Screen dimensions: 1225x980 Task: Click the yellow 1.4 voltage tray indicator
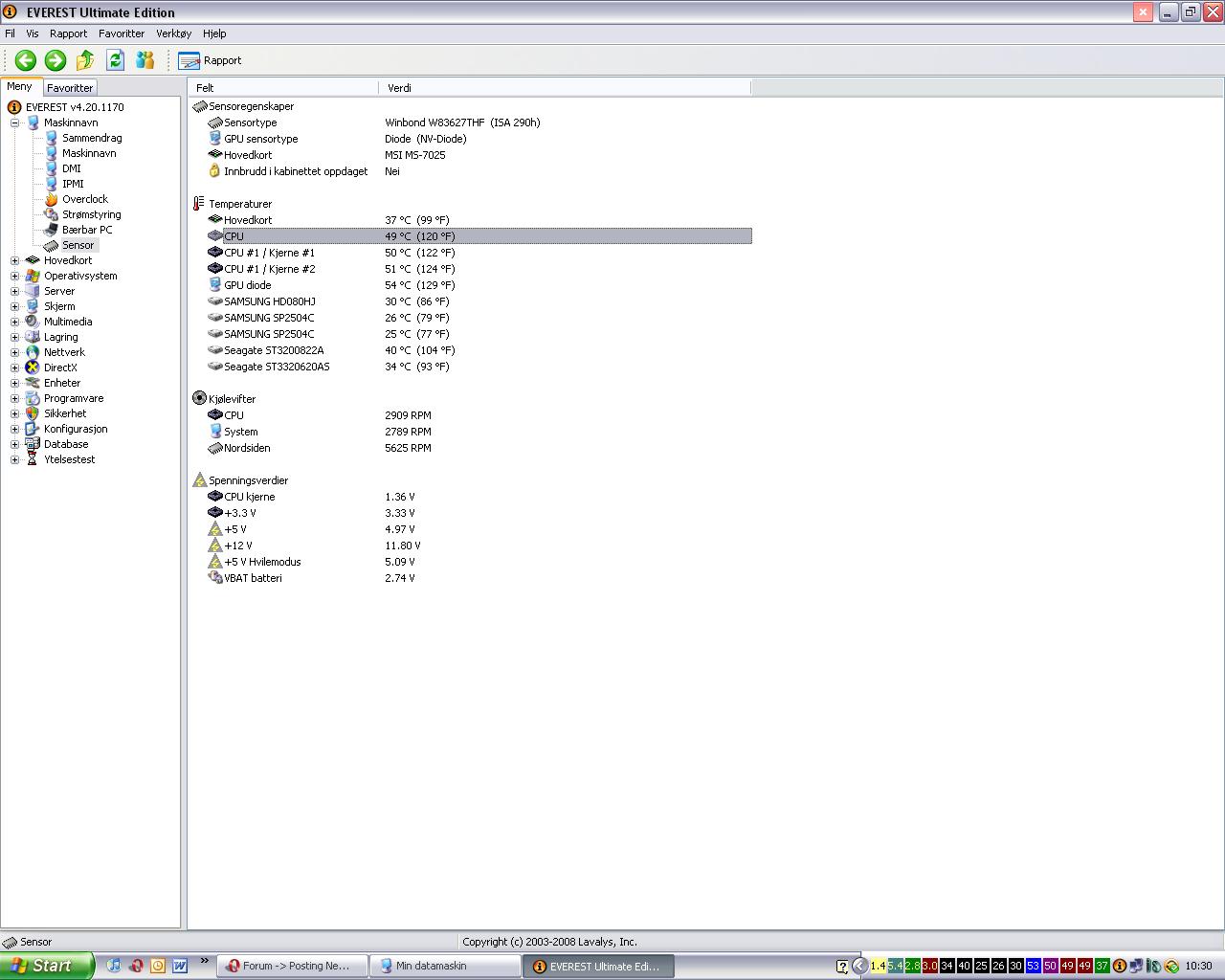pos(878,967)
